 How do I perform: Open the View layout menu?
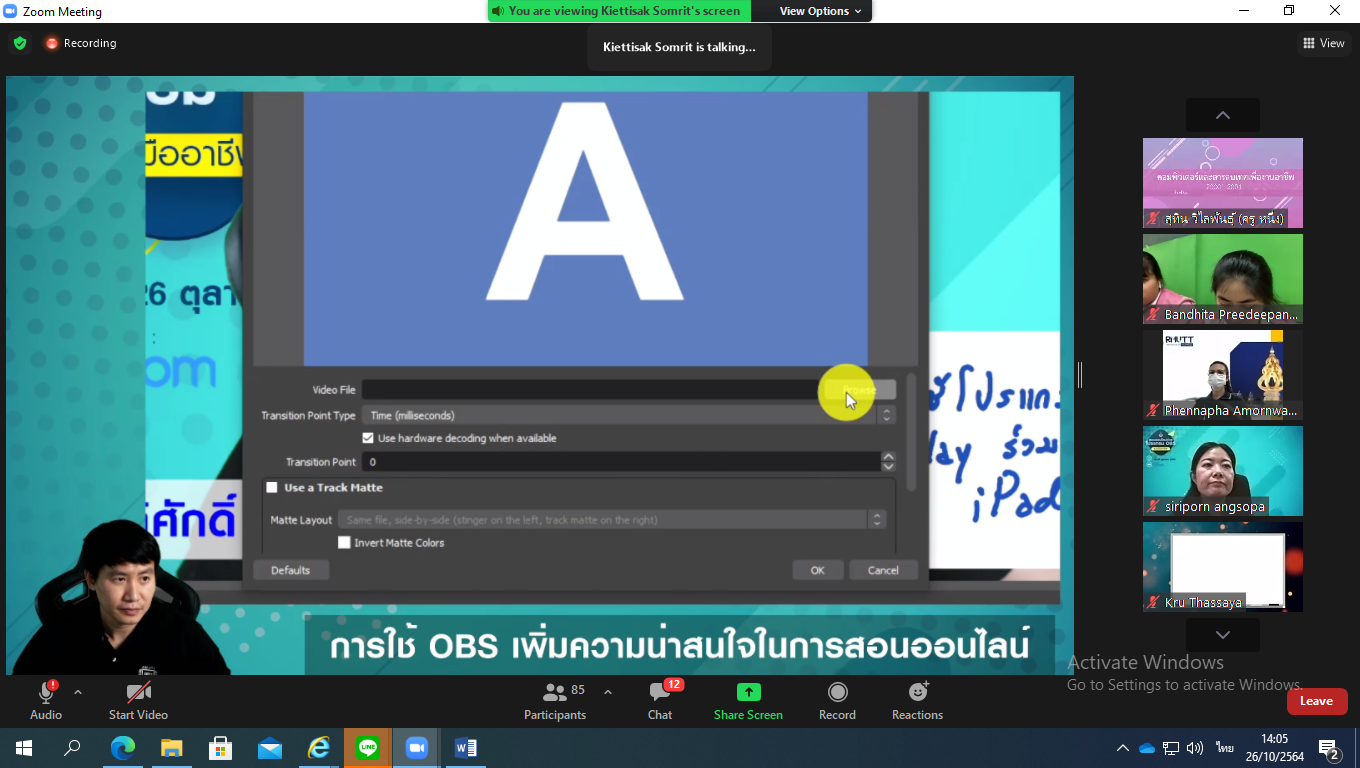click(x=1323, y=43)
